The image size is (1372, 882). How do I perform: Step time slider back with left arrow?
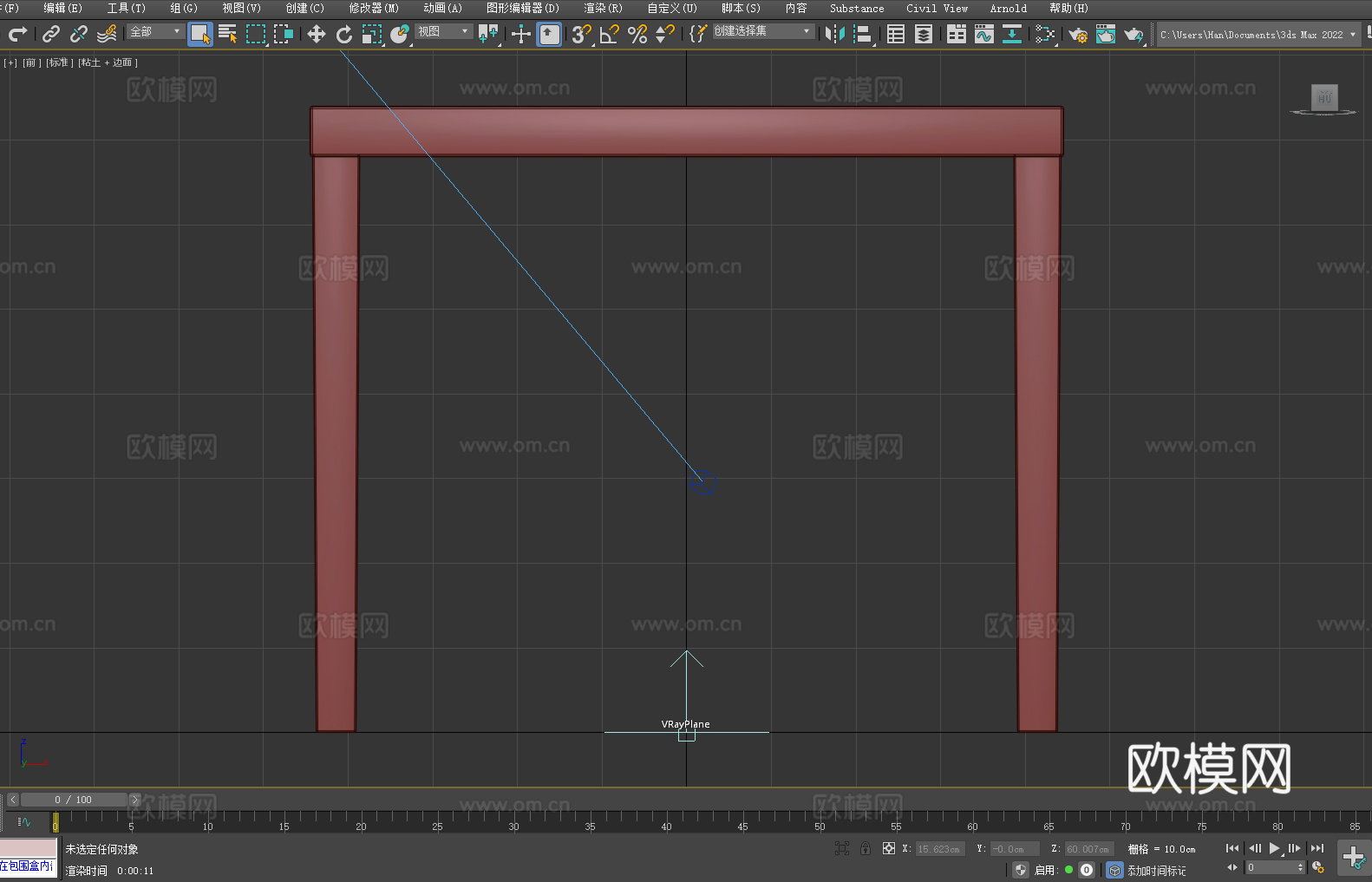pos(12,800)
